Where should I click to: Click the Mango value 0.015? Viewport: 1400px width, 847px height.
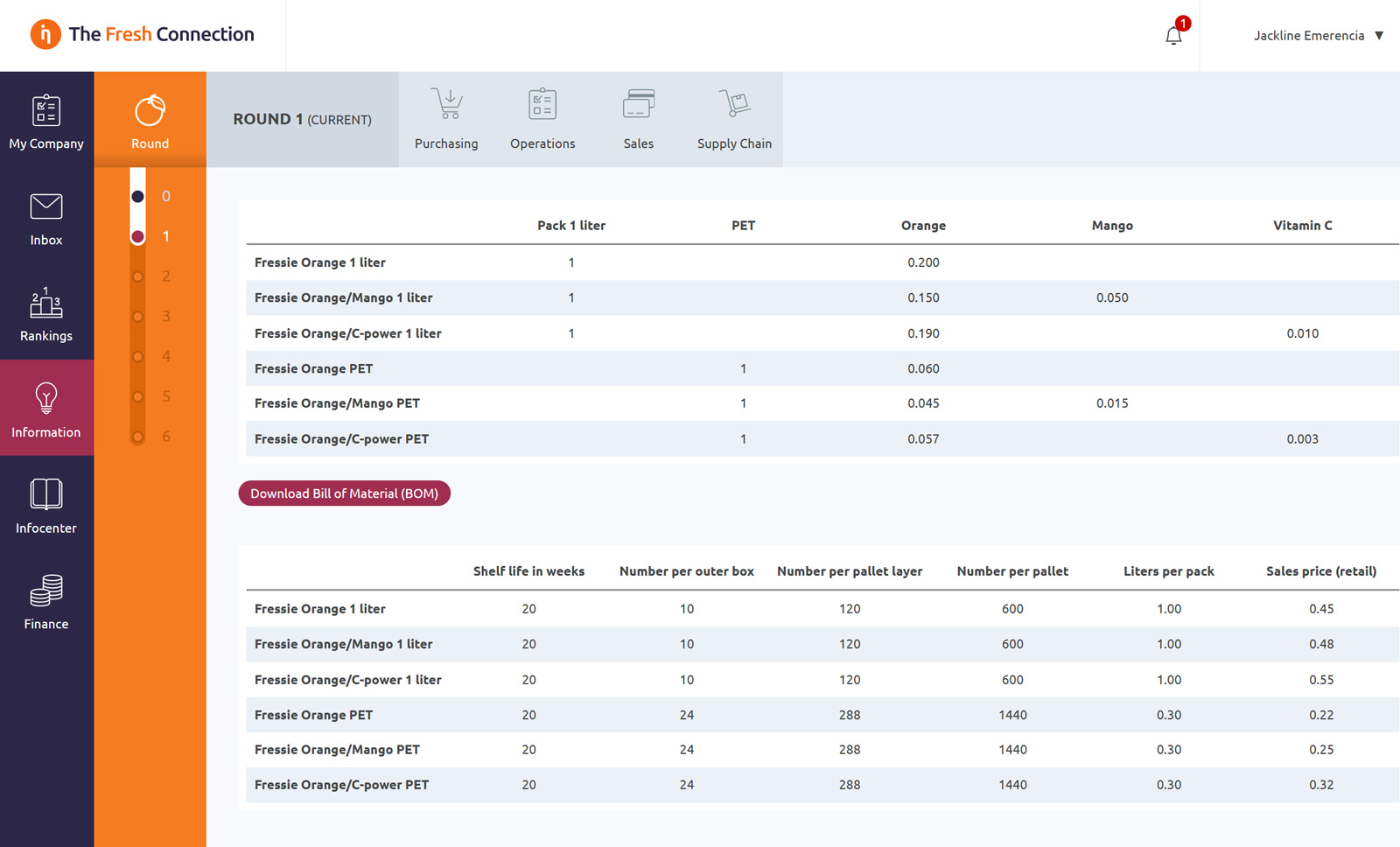point(1112,403)
